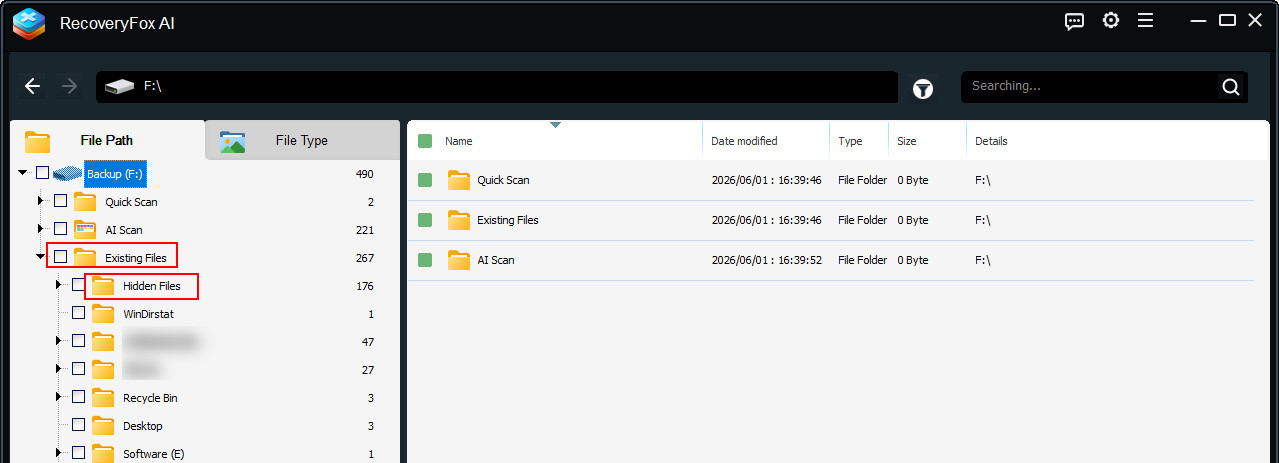Switch to the File Type tab

(302, 140)
